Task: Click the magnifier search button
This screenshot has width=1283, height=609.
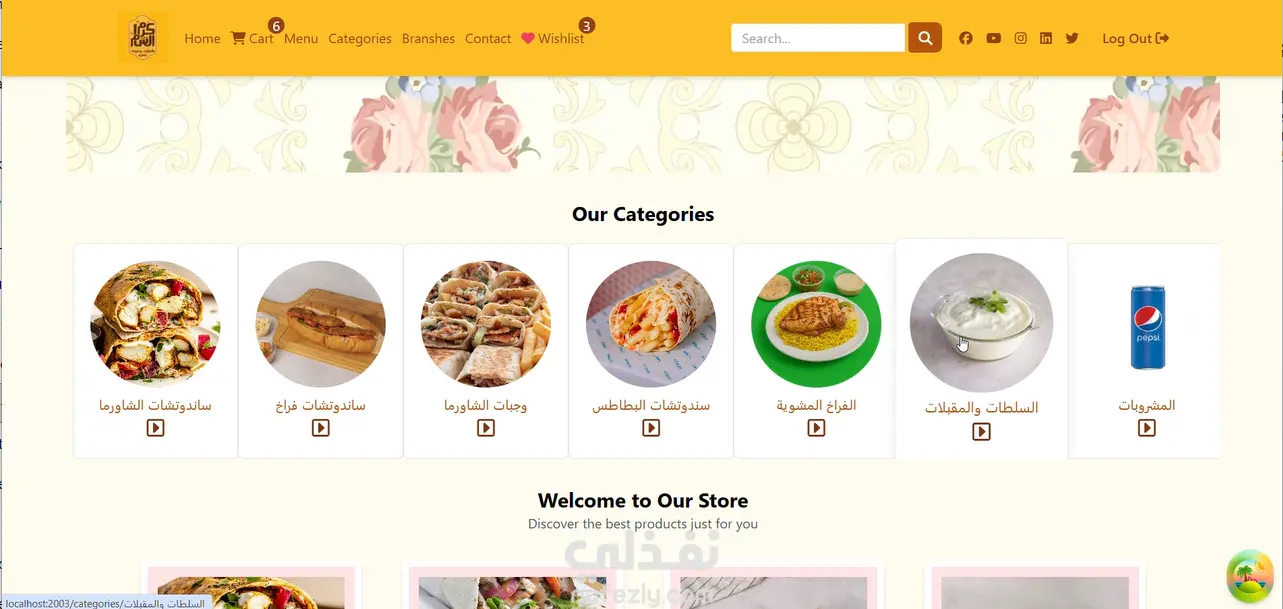Action: tap(925, 38)
